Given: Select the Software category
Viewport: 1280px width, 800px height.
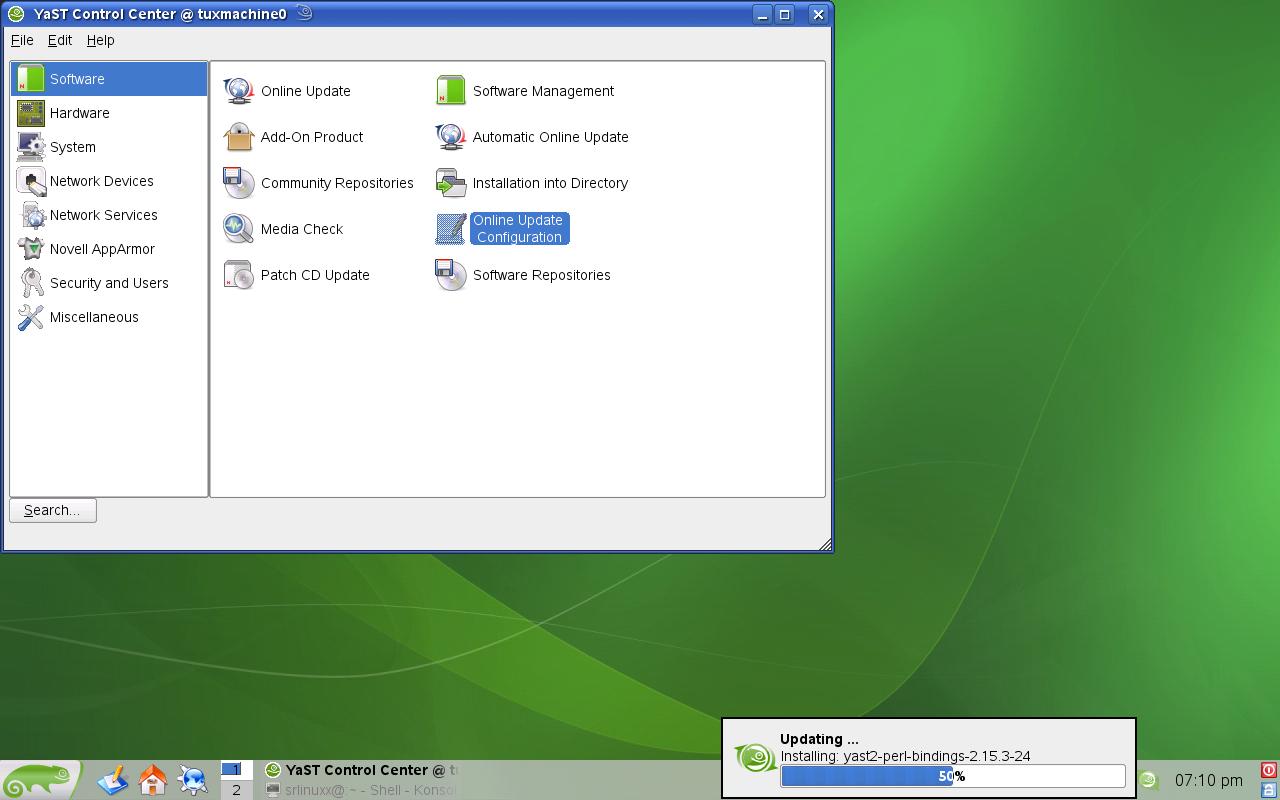Looking at the screenshot, I should click(109, 79).
